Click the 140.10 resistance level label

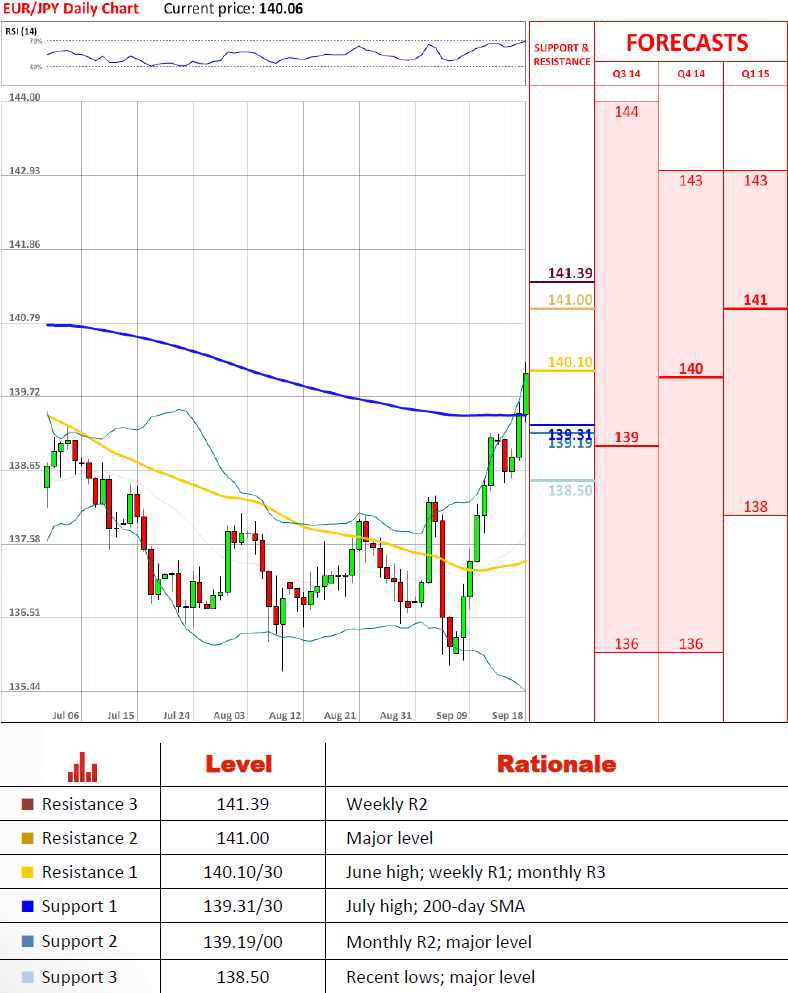click(570, 362)
